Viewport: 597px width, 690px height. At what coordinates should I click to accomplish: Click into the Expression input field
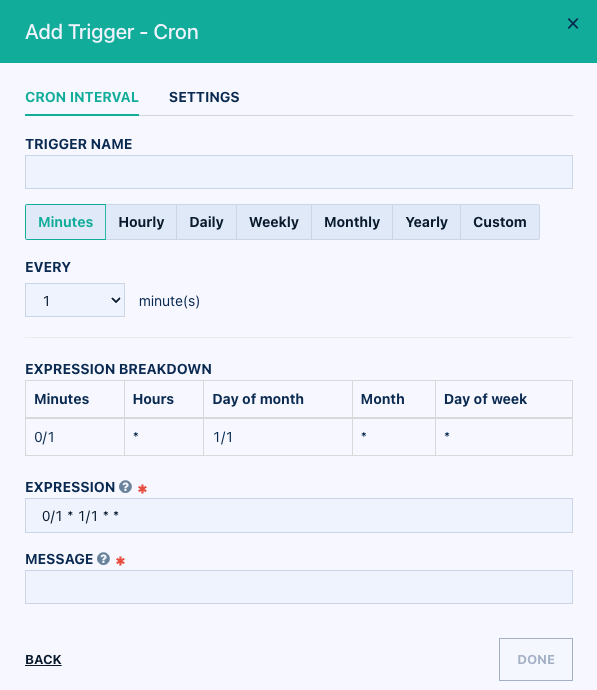point(299,515)
